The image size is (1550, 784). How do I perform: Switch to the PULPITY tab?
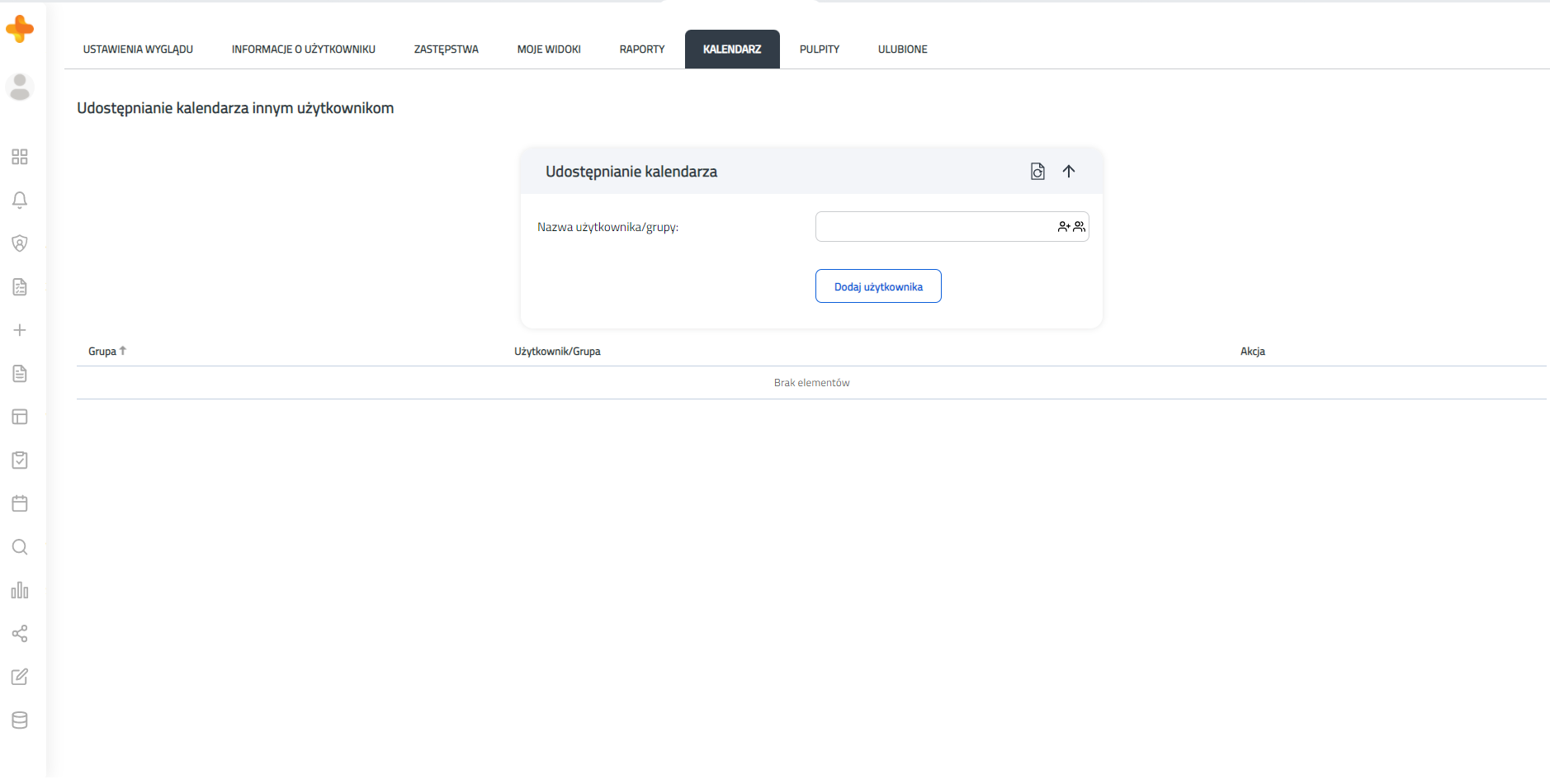point(820,50)
